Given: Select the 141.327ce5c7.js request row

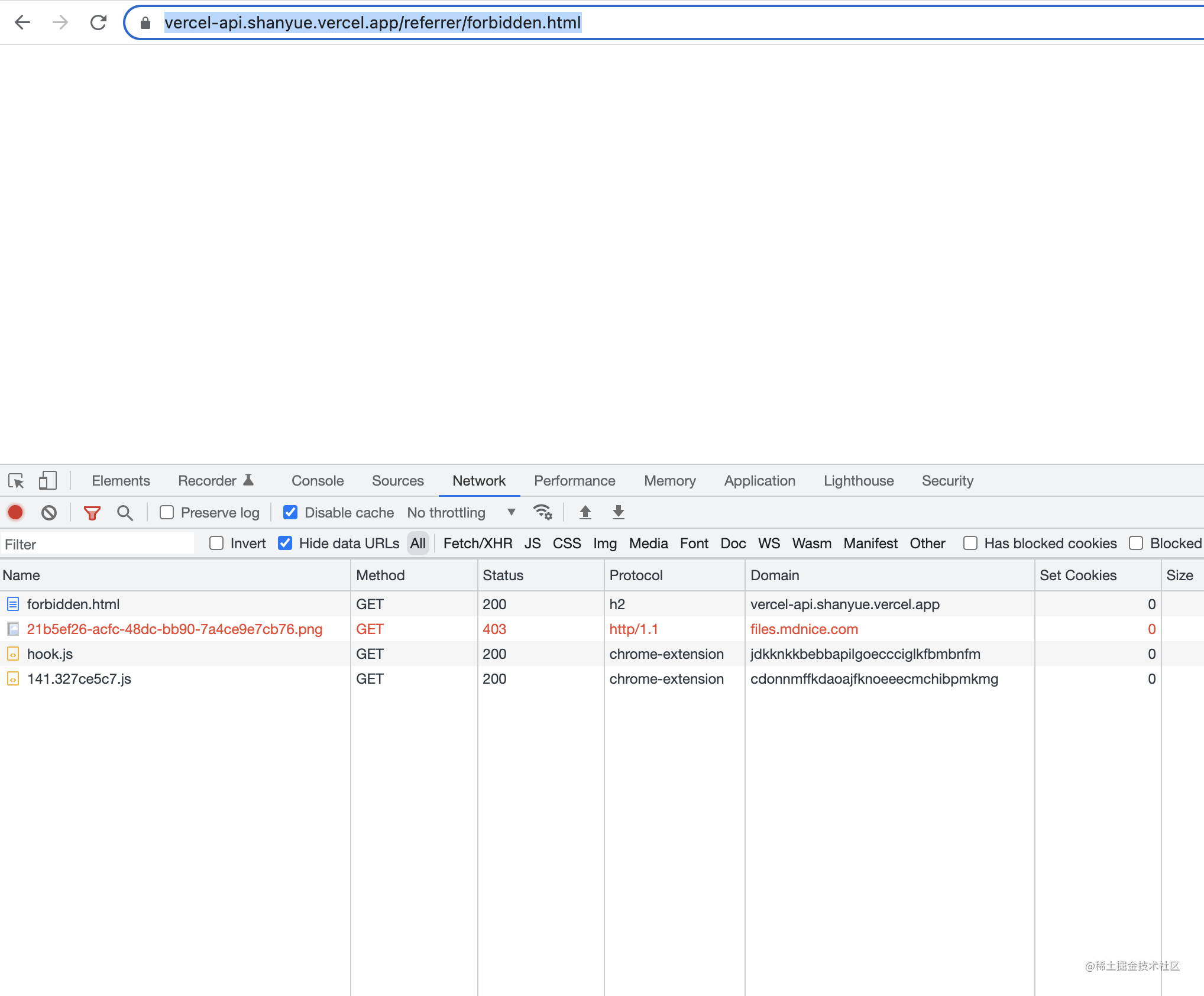Looking at the screenshot, I should [x=602, y=678].
